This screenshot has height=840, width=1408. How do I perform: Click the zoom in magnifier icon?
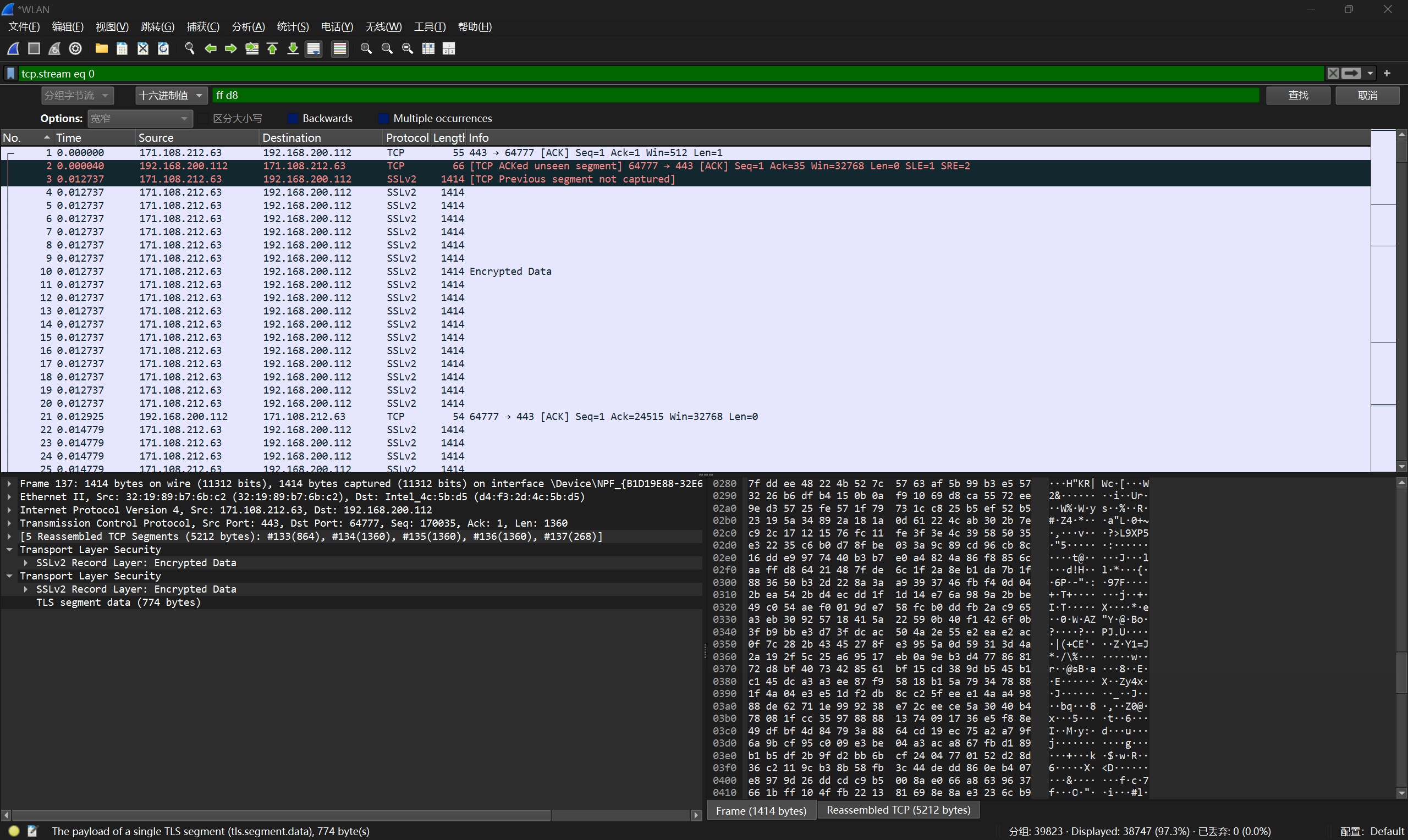point(366,49)
